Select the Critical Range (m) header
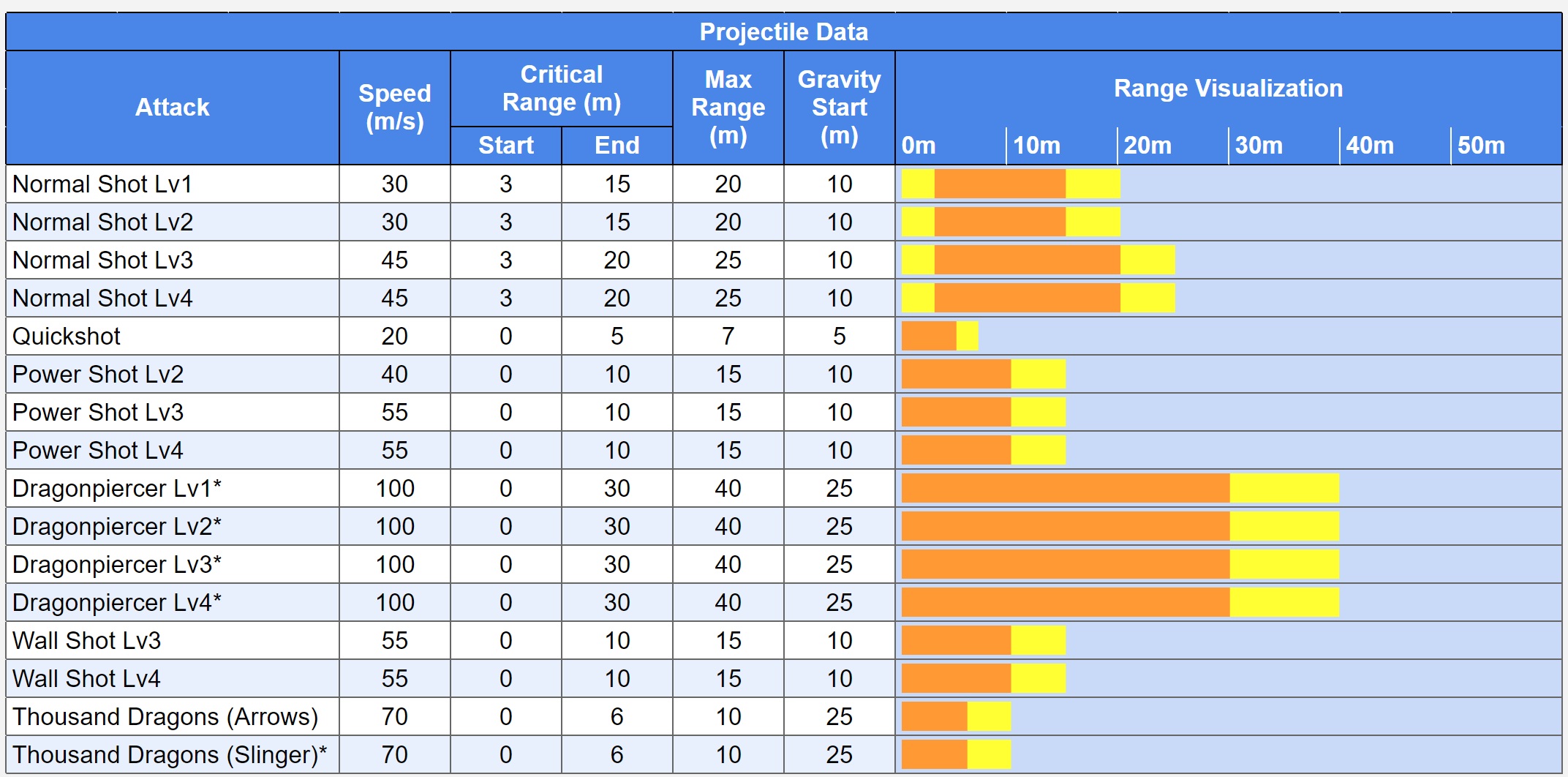1568x777 pixels. point(562,89)
